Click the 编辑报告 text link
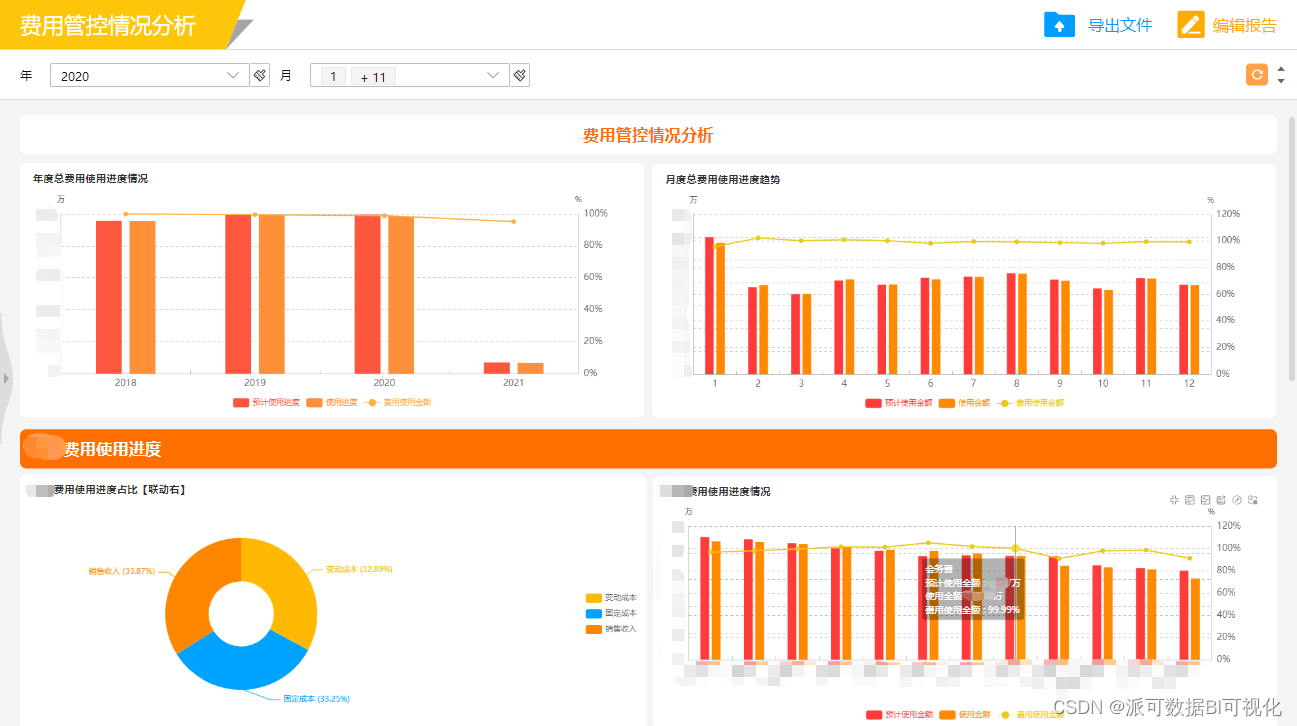Viewport: 1297px width, 726px height. [x=1245, y=26]
